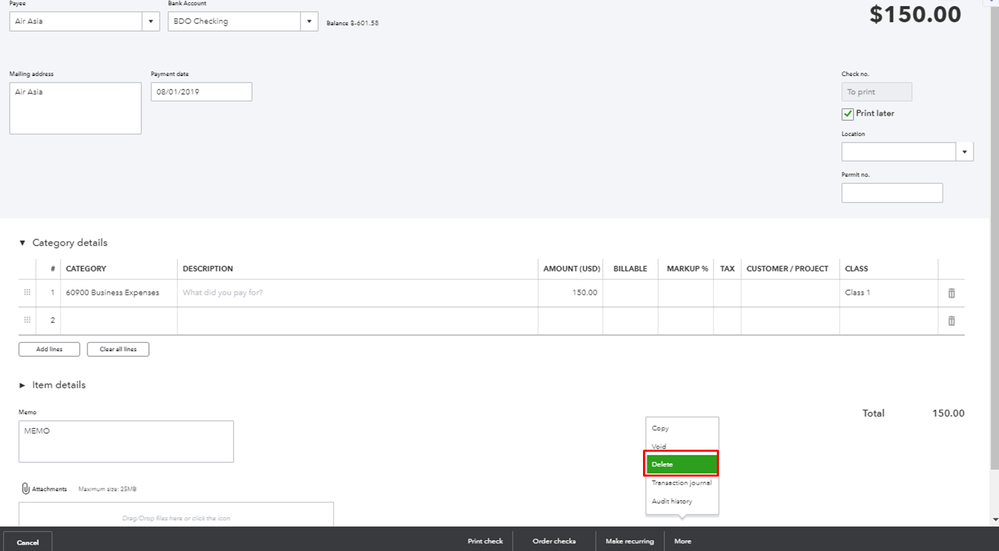This screenshot has width=999, height=551.
Task: Grab the drag handle of line 1
Action: [x=27, y=292]
